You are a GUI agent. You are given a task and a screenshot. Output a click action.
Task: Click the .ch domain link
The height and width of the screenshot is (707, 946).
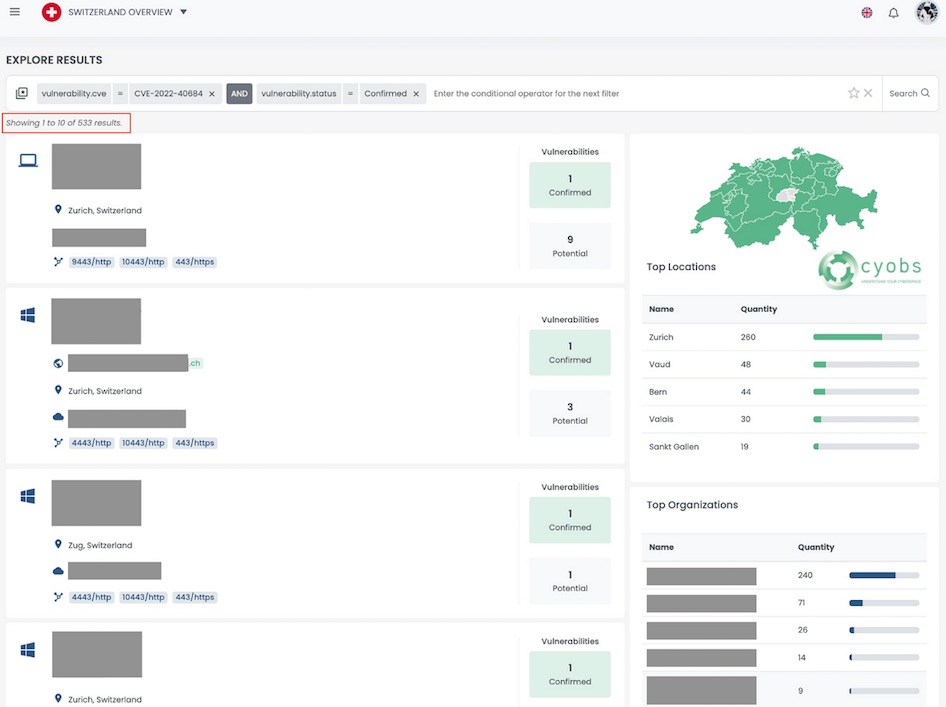click(x=195, y=363)
